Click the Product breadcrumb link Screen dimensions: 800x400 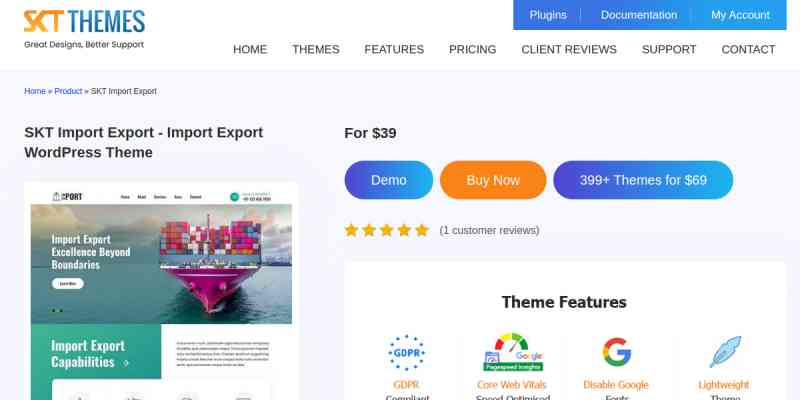point(68,91)
